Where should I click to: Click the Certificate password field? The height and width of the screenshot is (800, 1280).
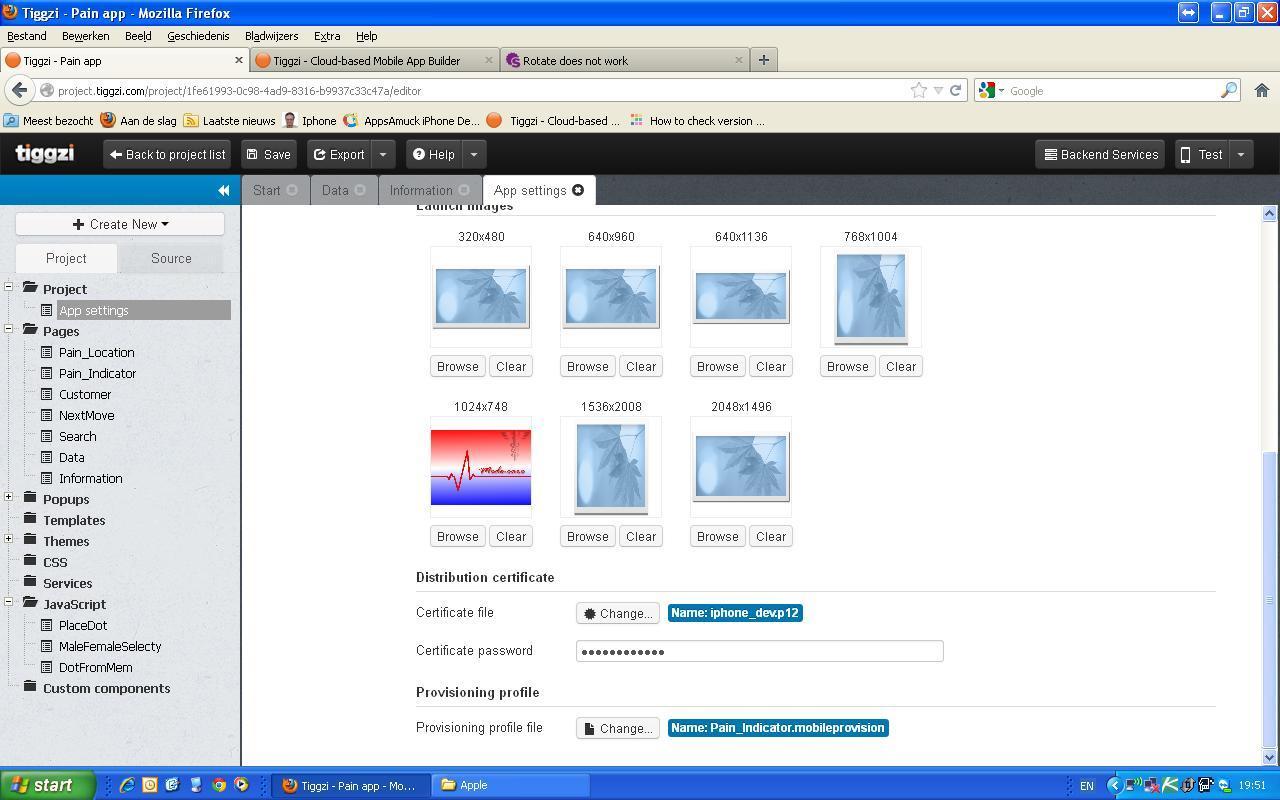click(759, 651)
